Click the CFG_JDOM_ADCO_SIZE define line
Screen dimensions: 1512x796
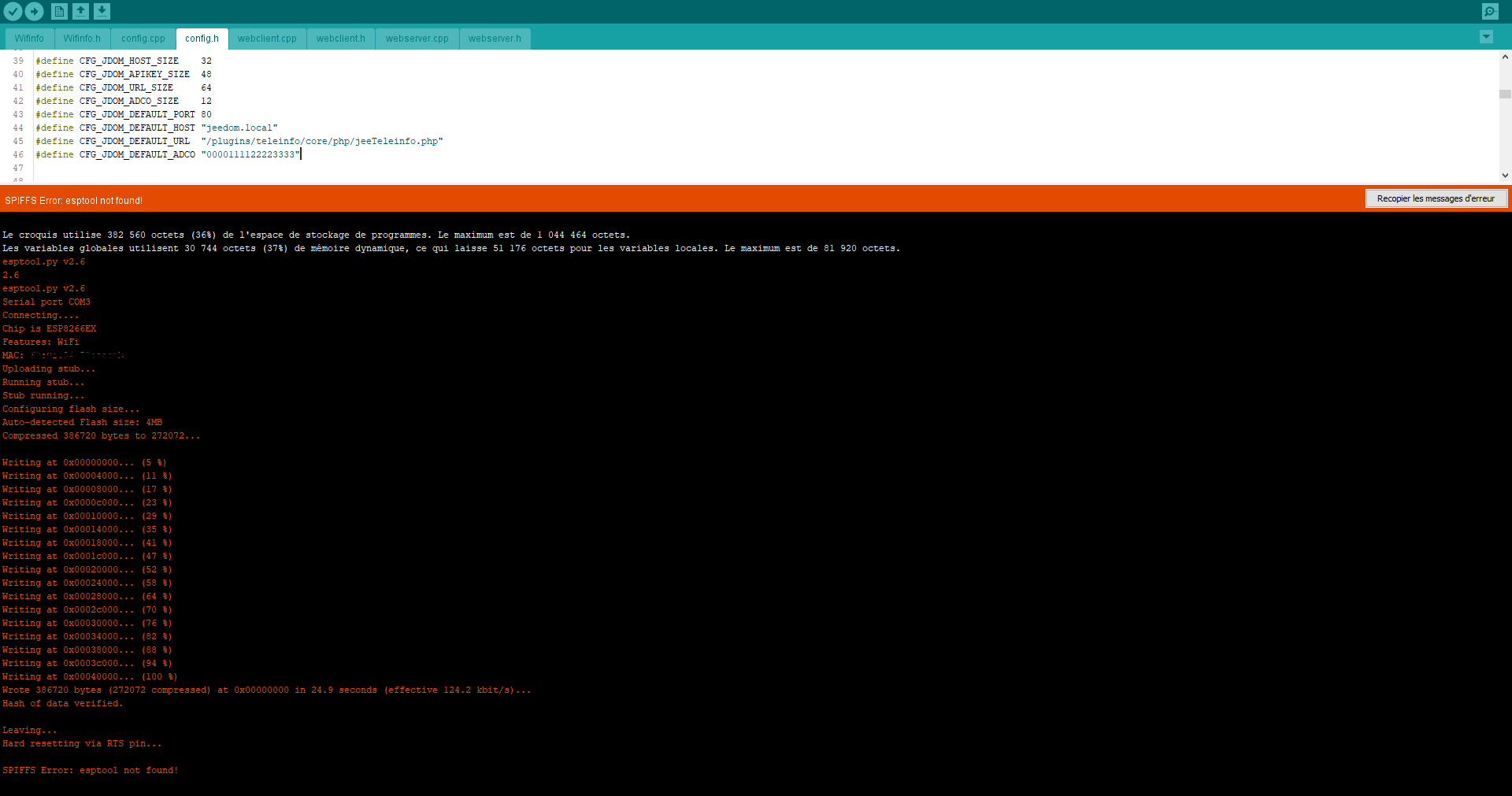(x=124, y=101)
